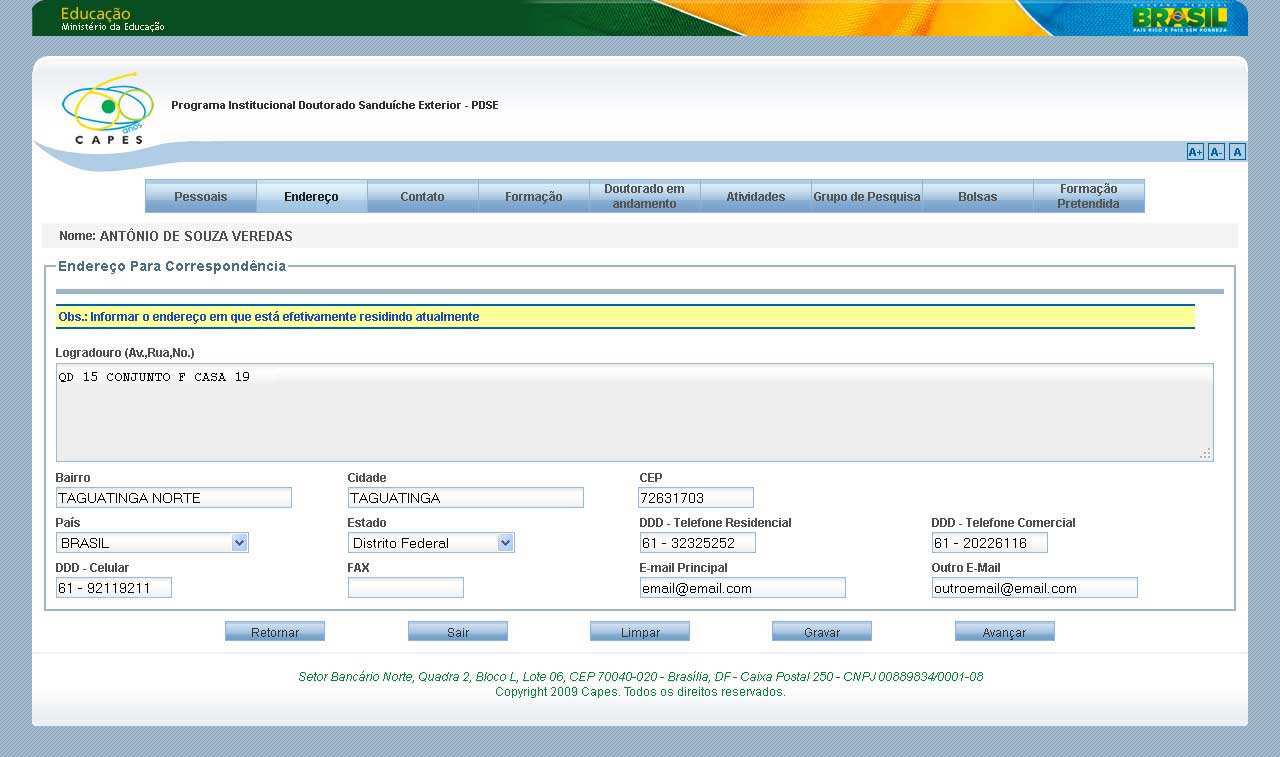Click the Telefone Comercial field
The width and height of the screenshot is (1280, 757).
coord(990,543)
